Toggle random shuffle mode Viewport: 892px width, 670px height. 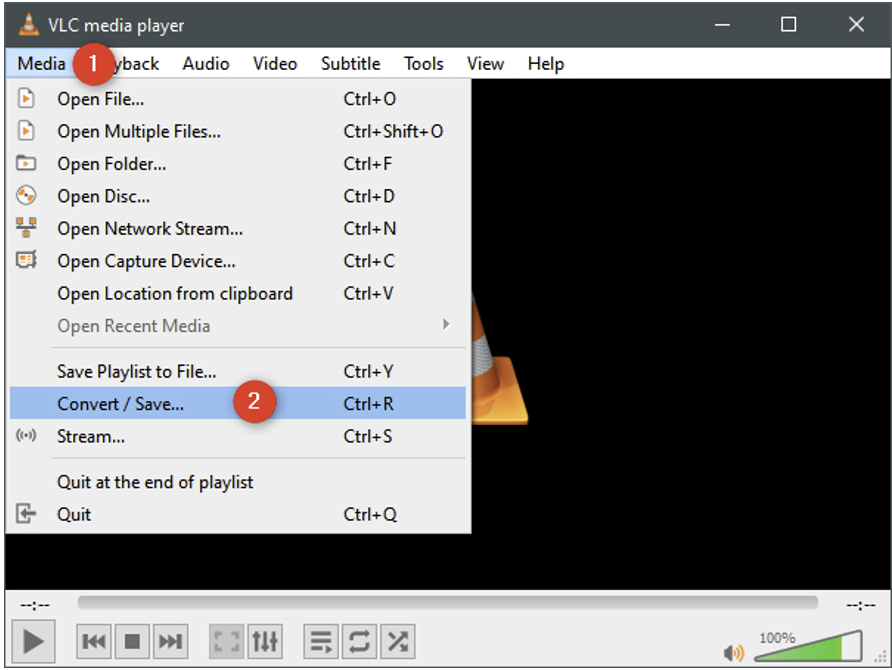(398, 642)
